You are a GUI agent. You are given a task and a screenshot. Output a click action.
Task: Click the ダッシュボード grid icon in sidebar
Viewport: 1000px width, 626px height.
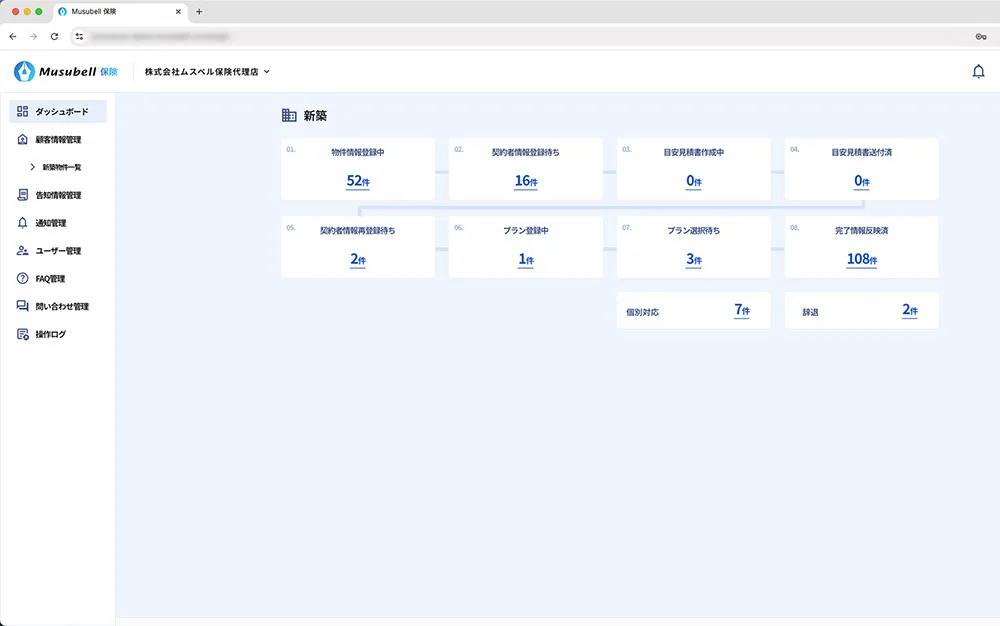[23, 111]
